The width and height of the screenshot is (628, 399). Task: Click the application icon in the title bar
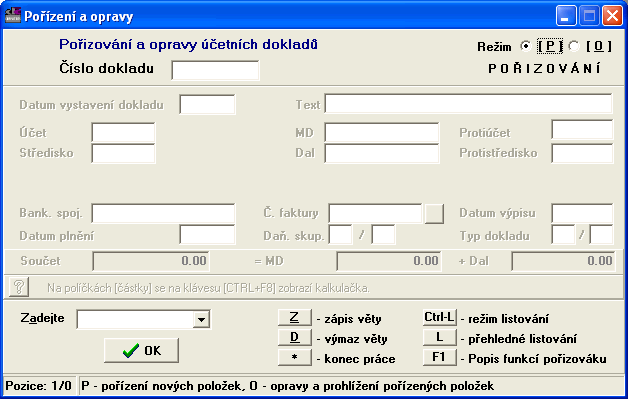12,16
